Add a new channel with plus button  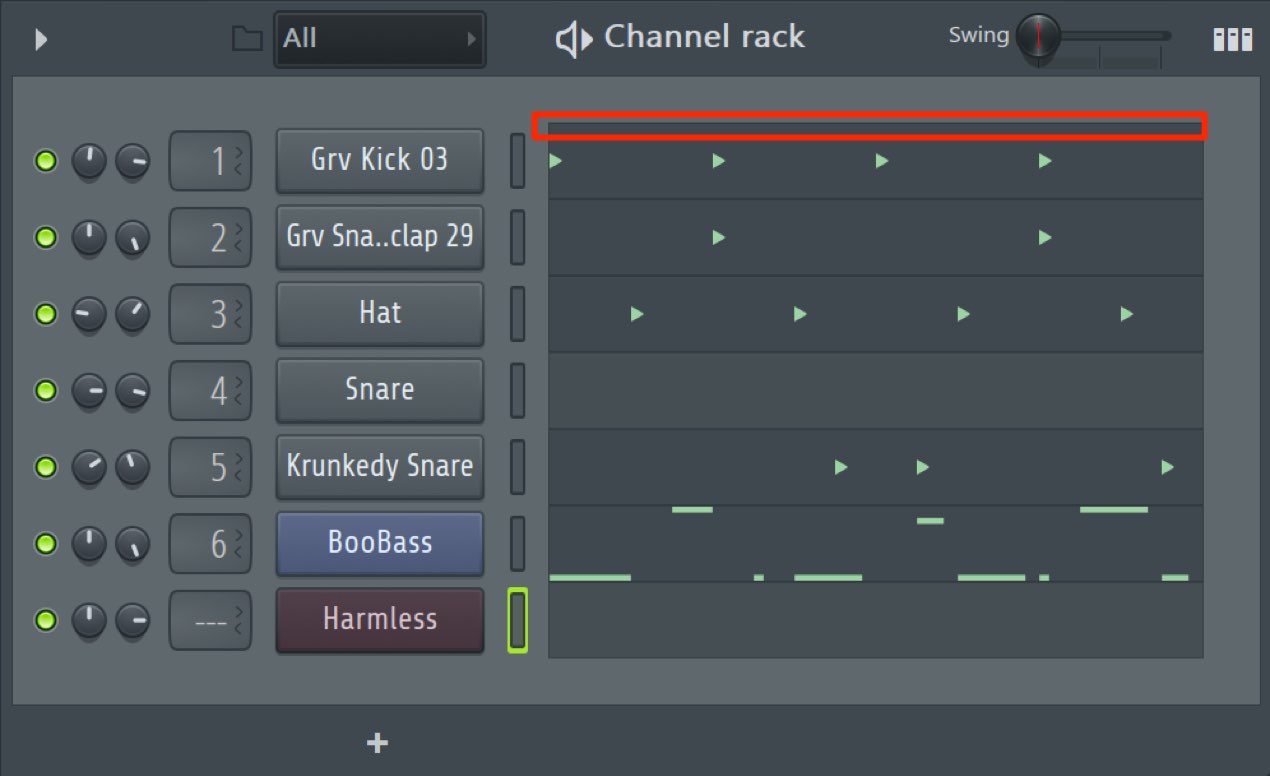point(377,743)
